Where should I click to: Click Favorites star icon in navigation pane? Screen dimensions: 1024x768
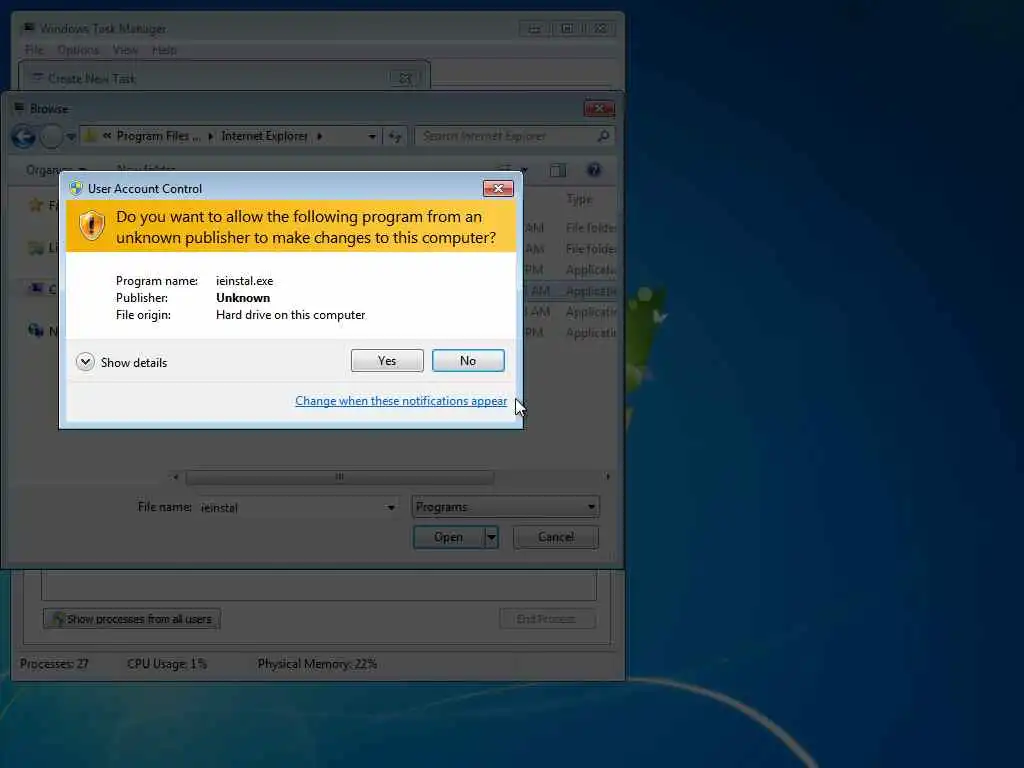click(36, 205)
